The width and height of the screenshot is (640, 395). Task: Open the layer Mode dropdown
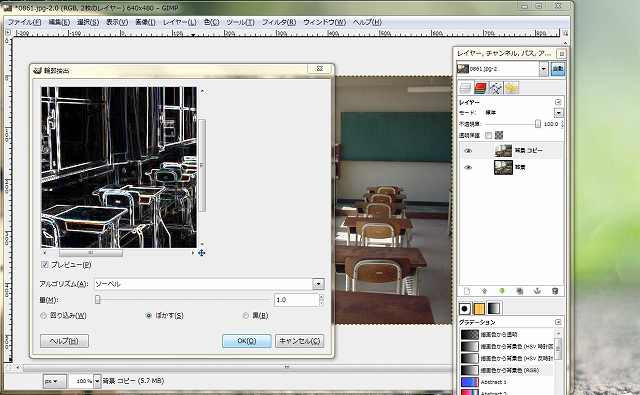(558, 113)
